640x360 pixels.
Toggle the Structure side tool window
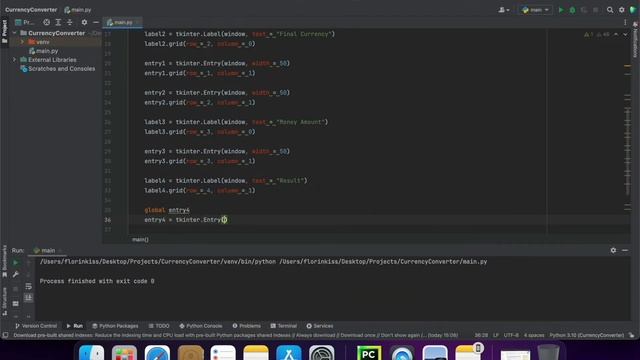[4, 301]
